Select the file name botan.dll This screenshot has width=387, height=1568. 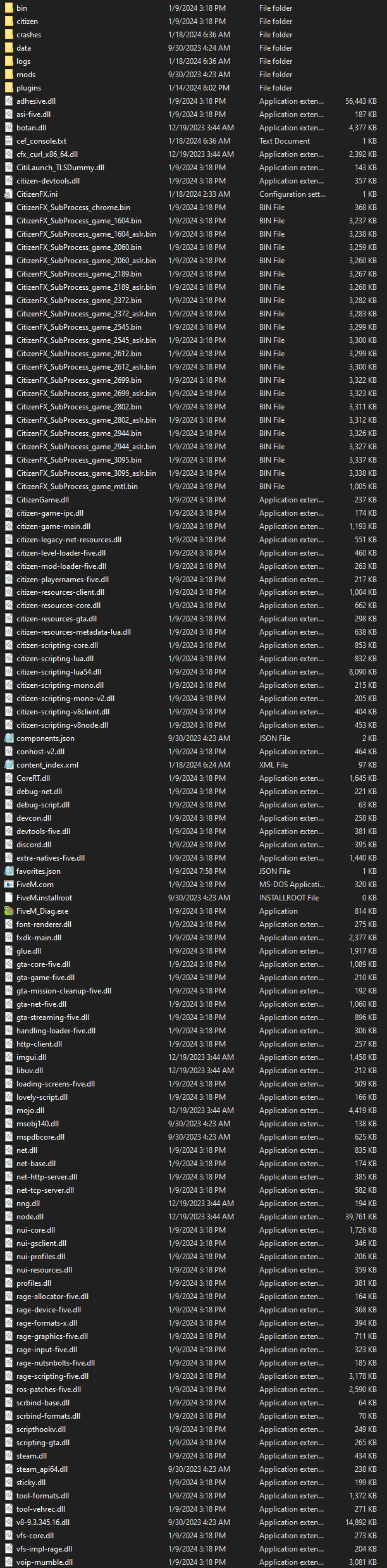click(31, 127)
